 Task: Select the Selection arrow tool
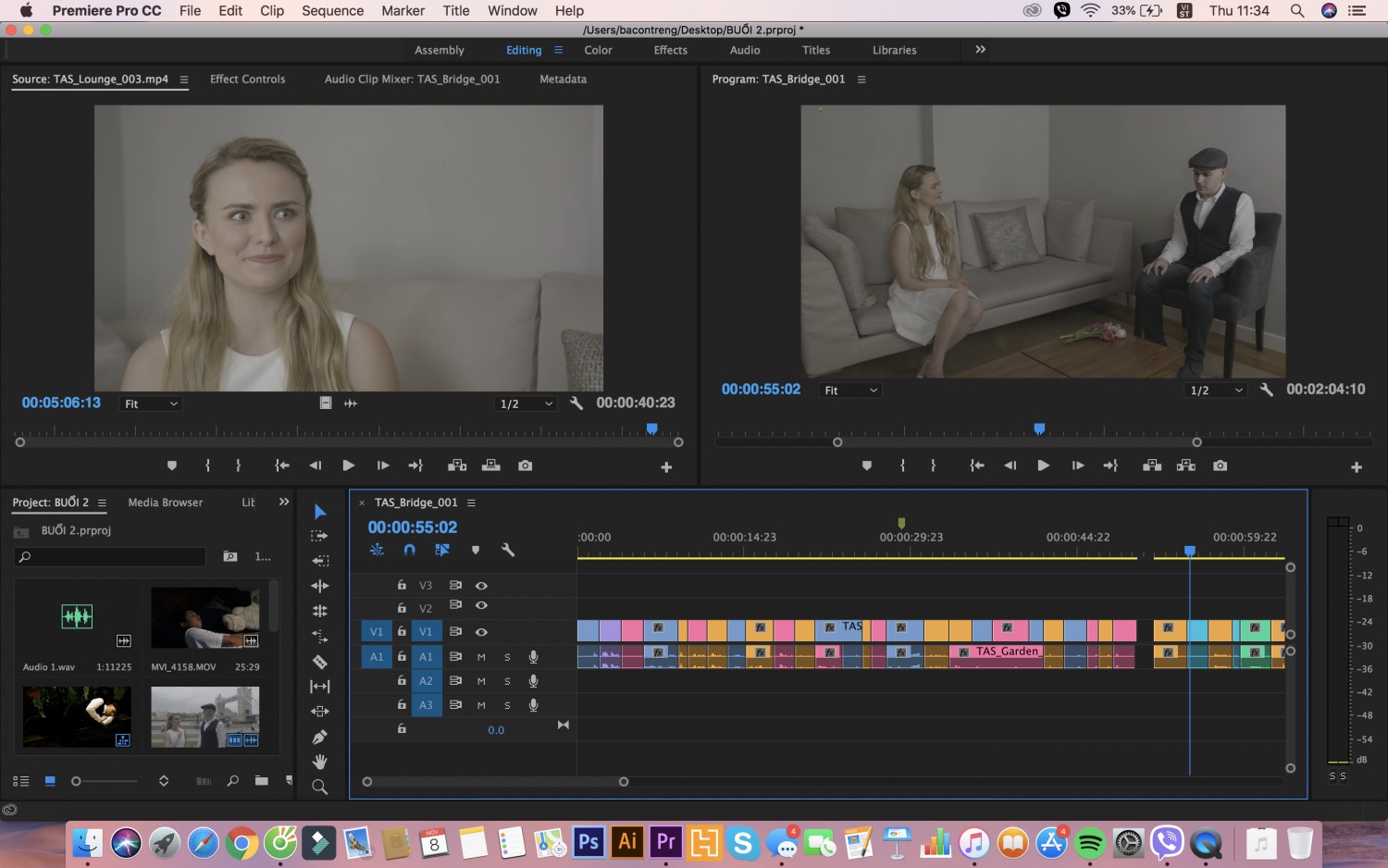pyautogui.click(x=320, y=512)
